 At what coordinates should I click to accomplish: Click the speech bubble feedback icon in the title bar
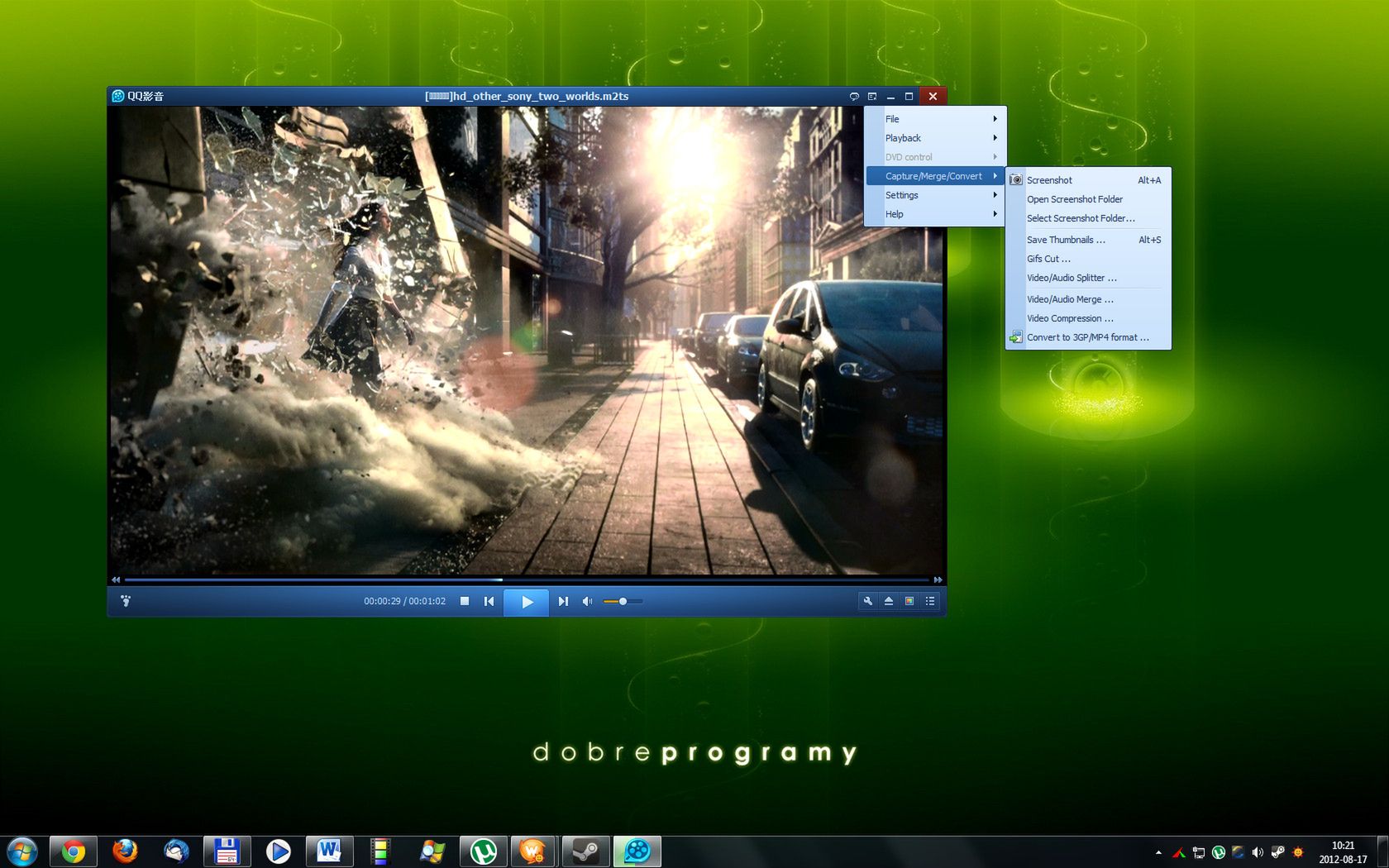click(854, 96)
